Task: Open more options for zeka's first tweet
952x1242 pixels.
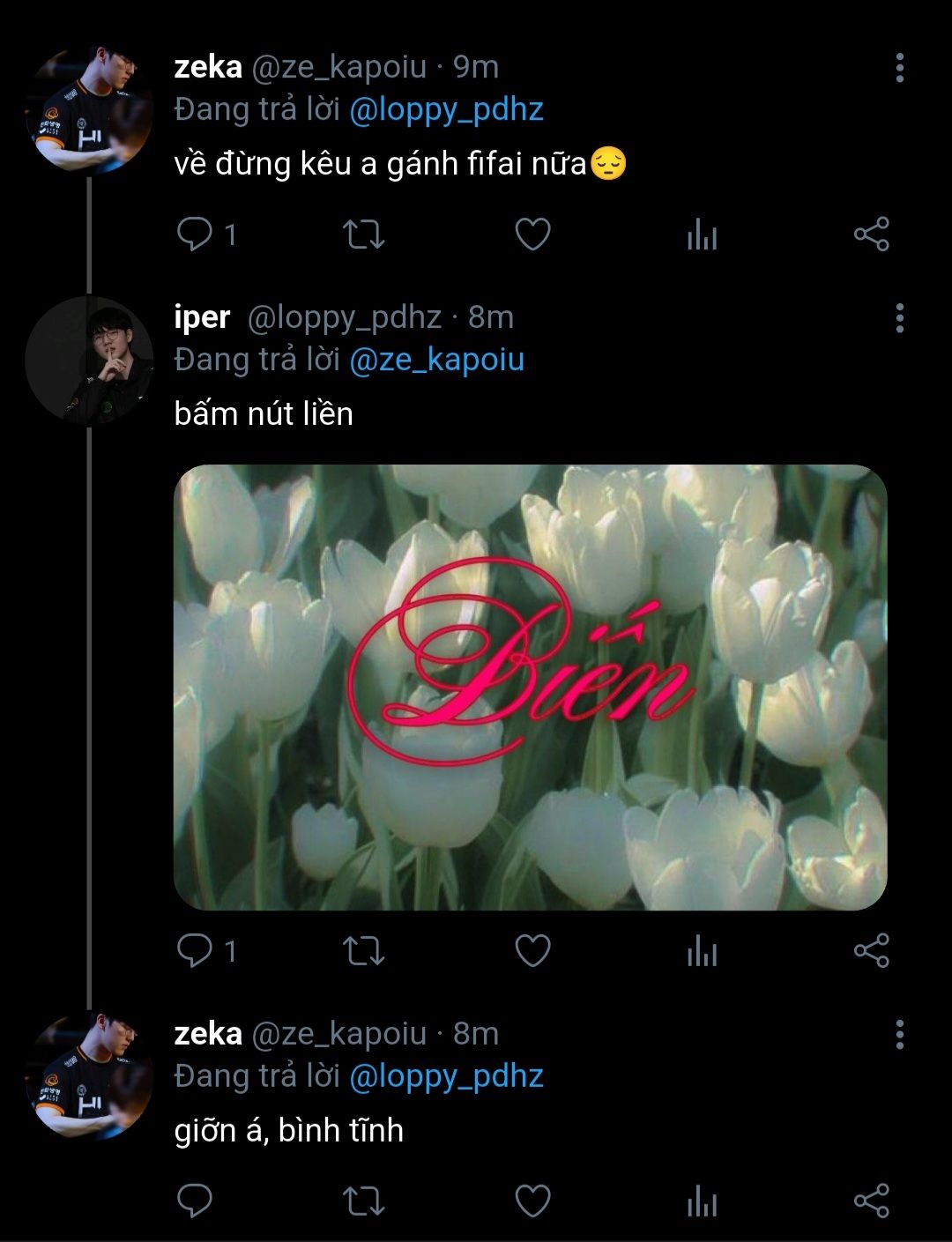Action: tap(899, 68)
